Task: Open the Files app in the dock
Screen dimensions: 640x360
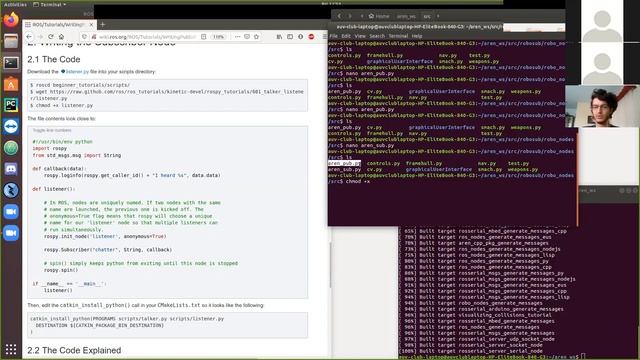Action: coord(11,41)
